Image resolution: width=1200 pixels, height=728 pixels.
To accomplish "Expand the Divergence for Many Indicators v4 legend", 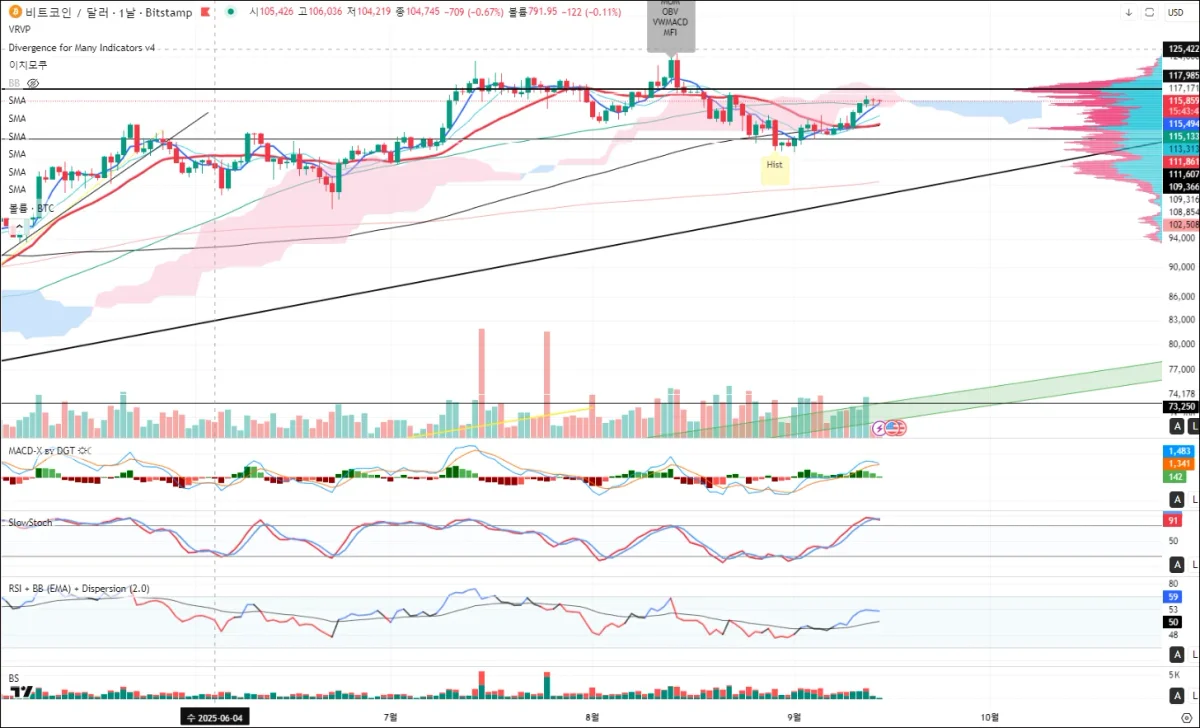I will point(82,47).
